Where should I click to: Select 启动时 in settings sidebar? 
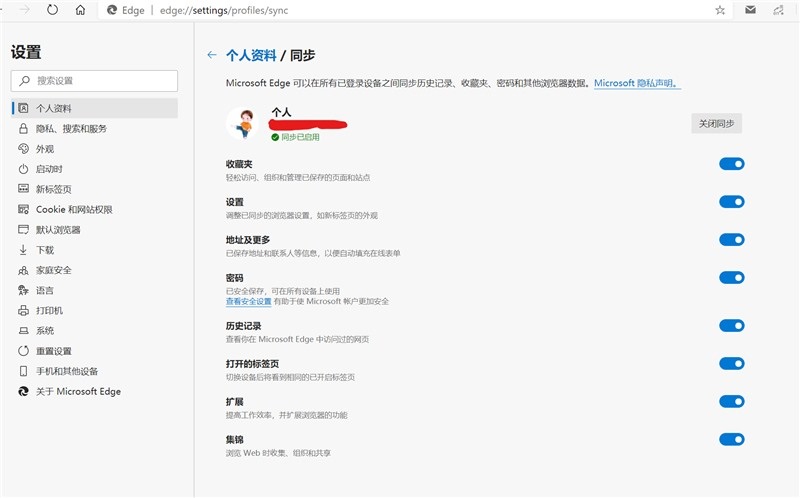[94, 169]
